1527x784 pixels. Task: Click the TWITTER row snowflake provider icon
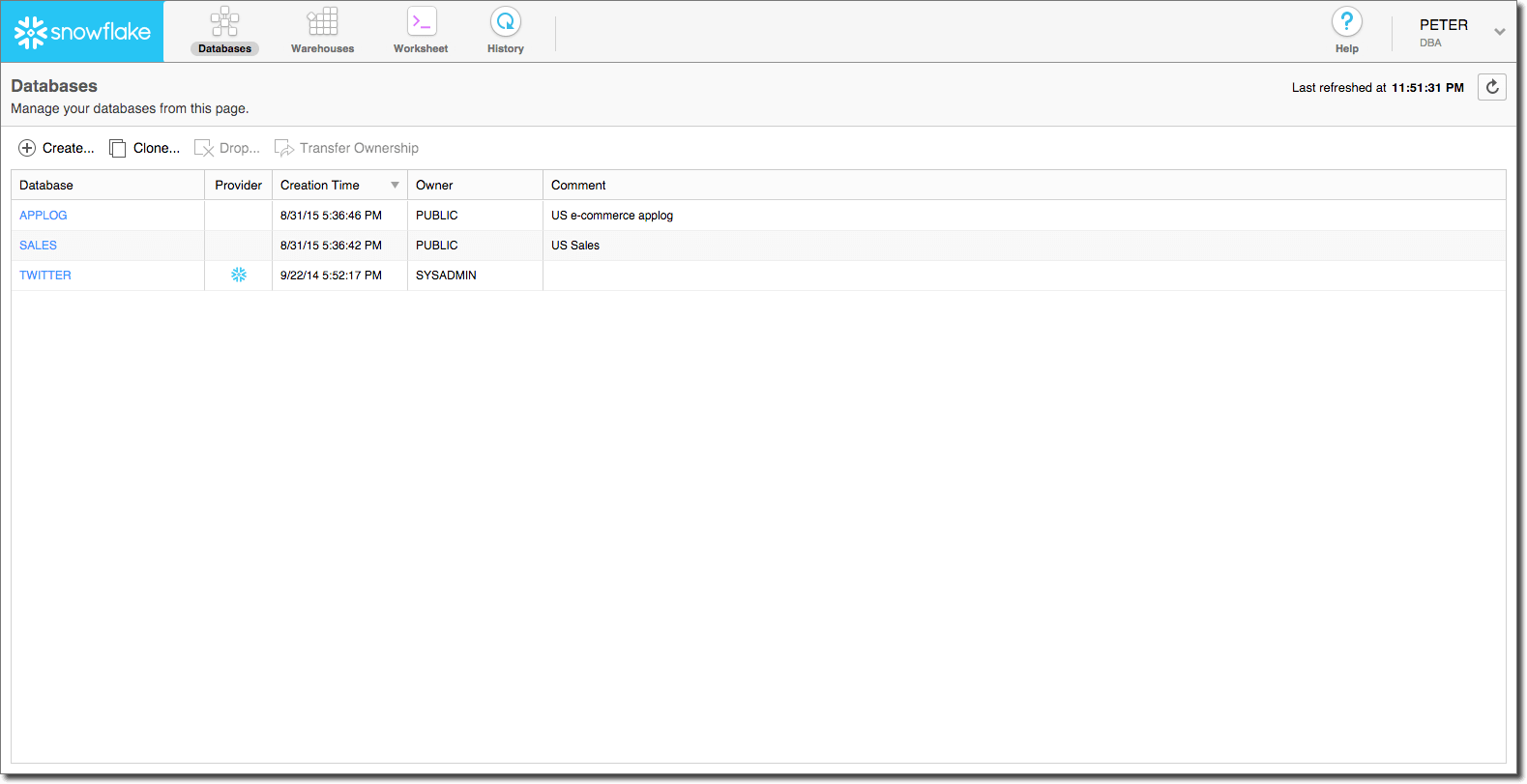[239, 276]
